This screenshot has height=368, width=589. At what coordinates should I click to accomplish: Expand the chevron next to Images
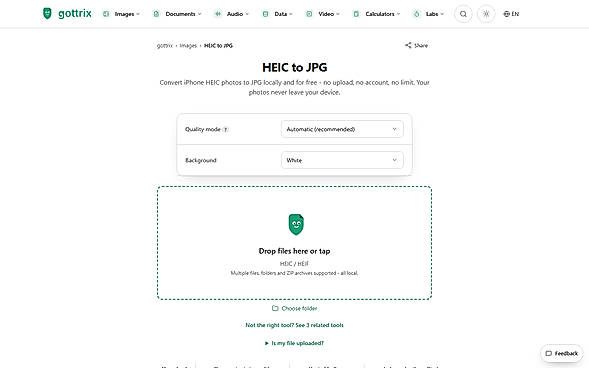pyautogui.click(x=138, y=14)
